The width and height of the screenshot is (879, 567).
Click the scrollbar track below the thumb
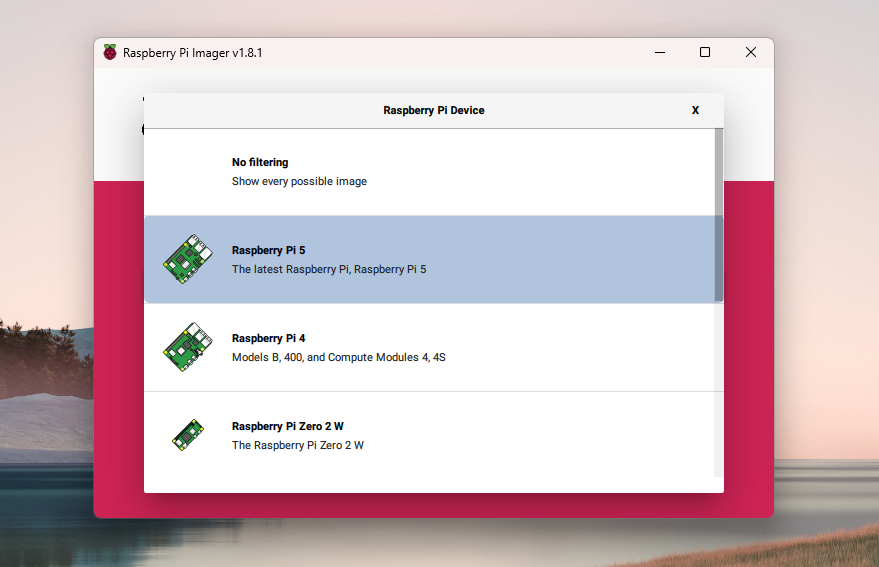point(719,389)
